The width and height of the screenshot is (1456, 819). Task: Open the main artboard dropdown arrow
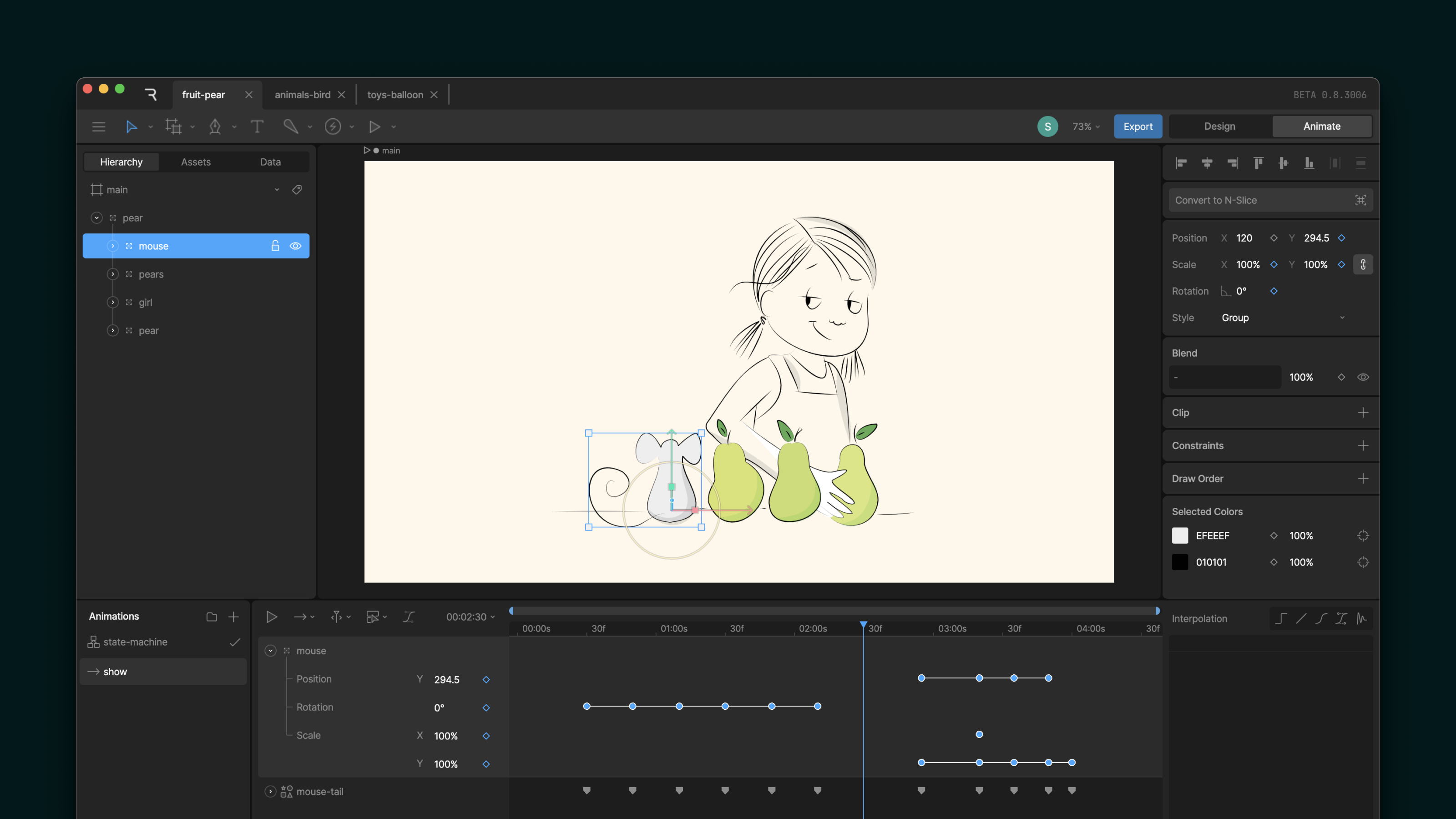pyautogui.click(x=277, y=190)
